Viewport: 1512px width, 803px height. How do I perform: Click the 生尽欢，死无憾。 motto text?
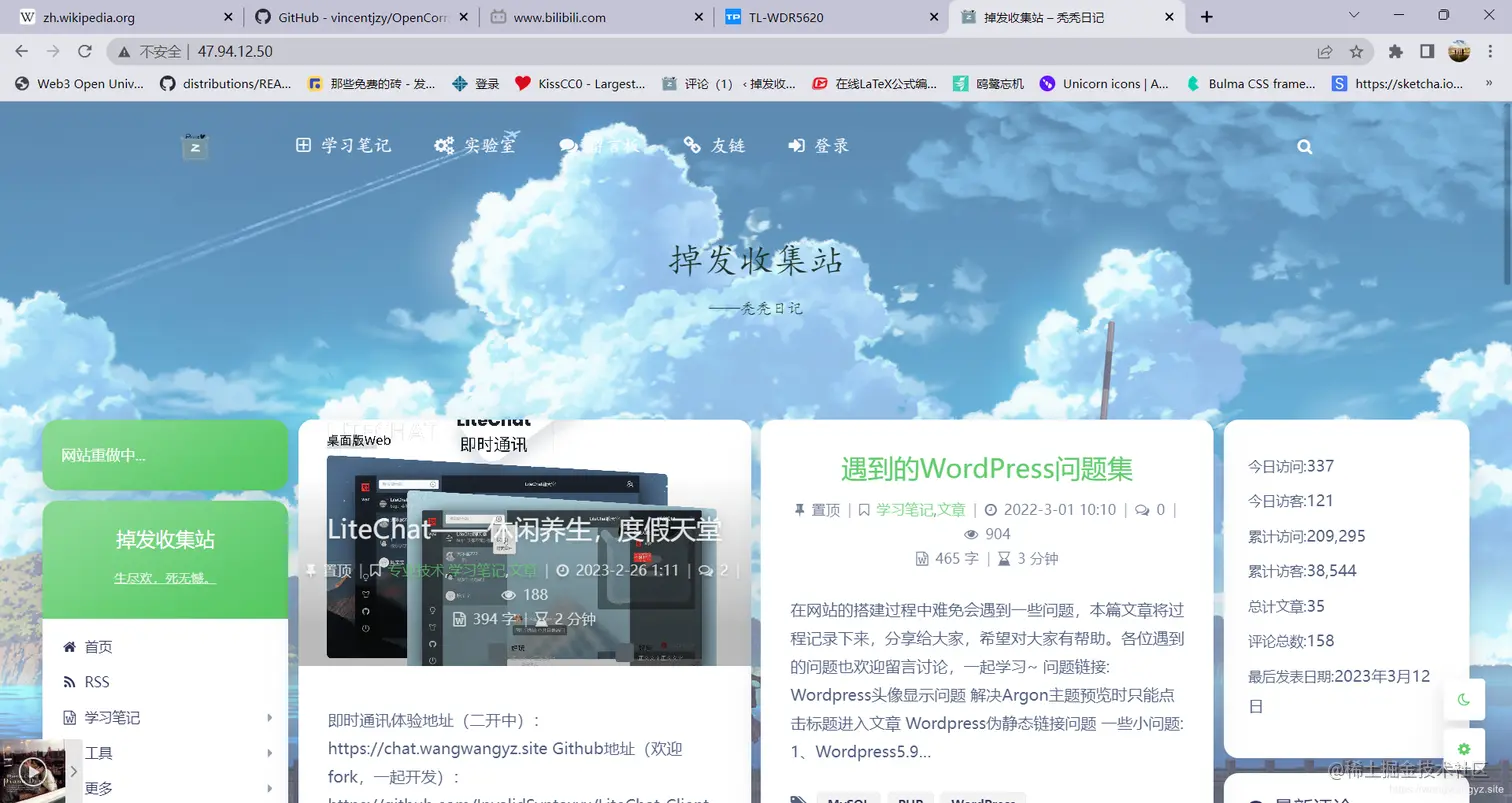pyautogui.click(x=165, y=578)
